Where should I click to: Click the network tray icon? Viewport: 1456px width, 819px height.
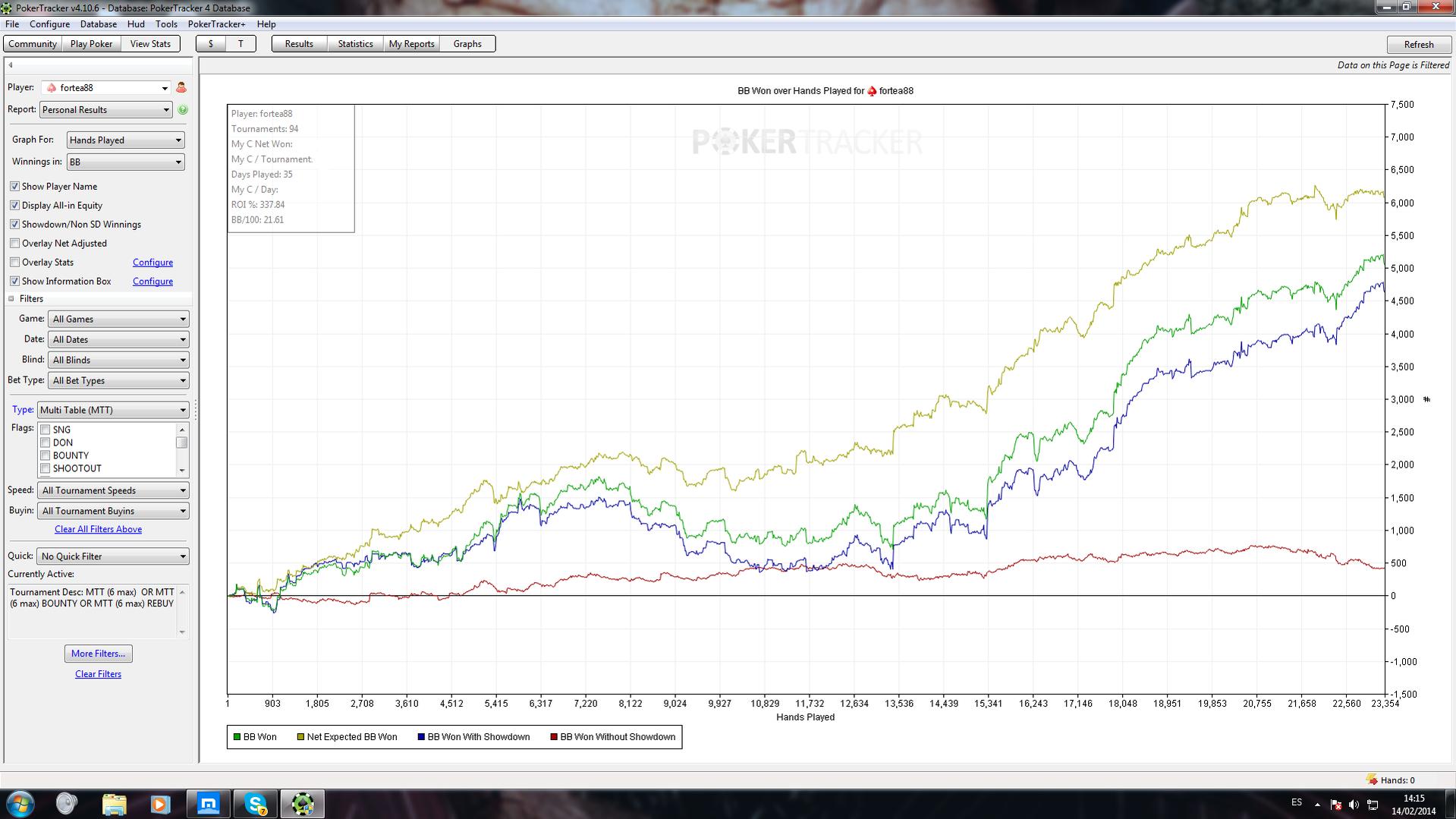1373,805
